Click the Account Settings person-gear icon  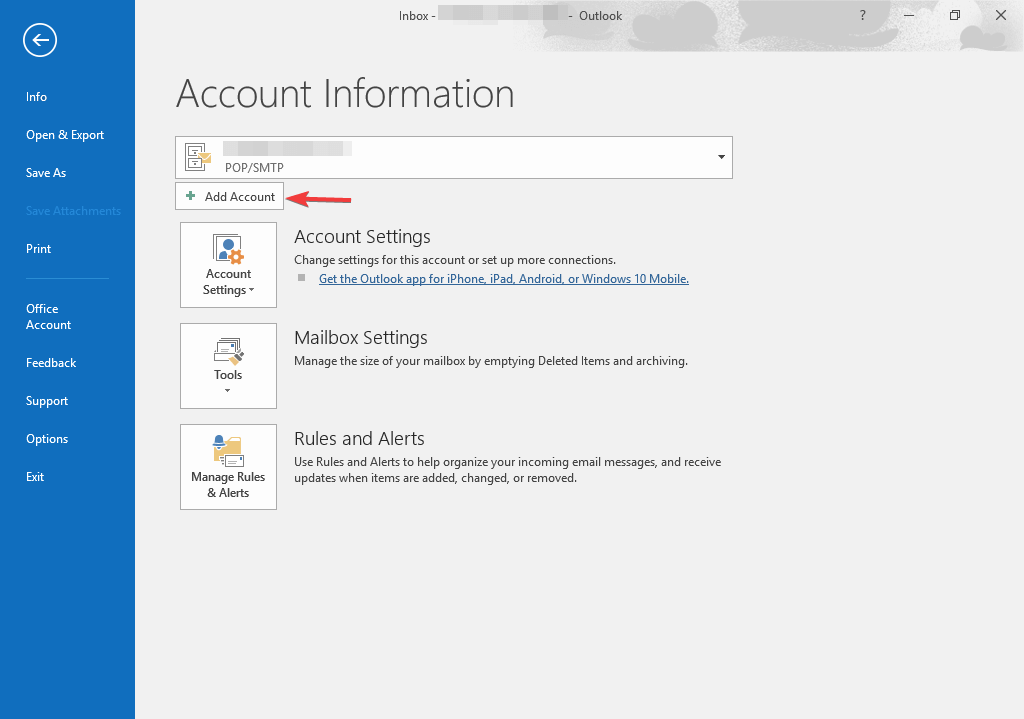pyautogui.click(x=228, y=249)
